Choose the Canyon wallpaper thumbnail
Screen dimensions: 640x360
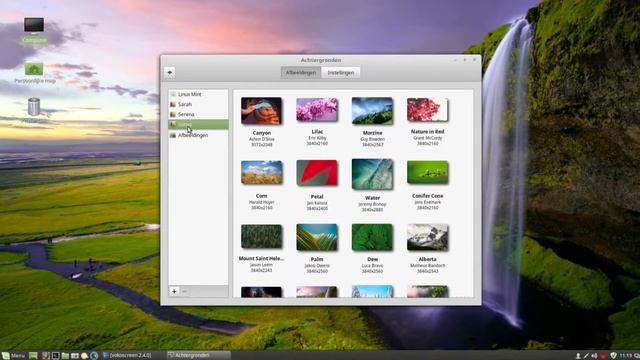[261, 111]
